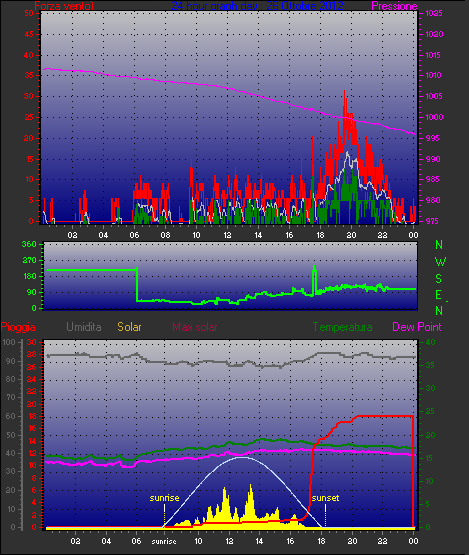469x555 pixels.
Task: Click the 'S' compass direction letter
Action: pos(439,279)
